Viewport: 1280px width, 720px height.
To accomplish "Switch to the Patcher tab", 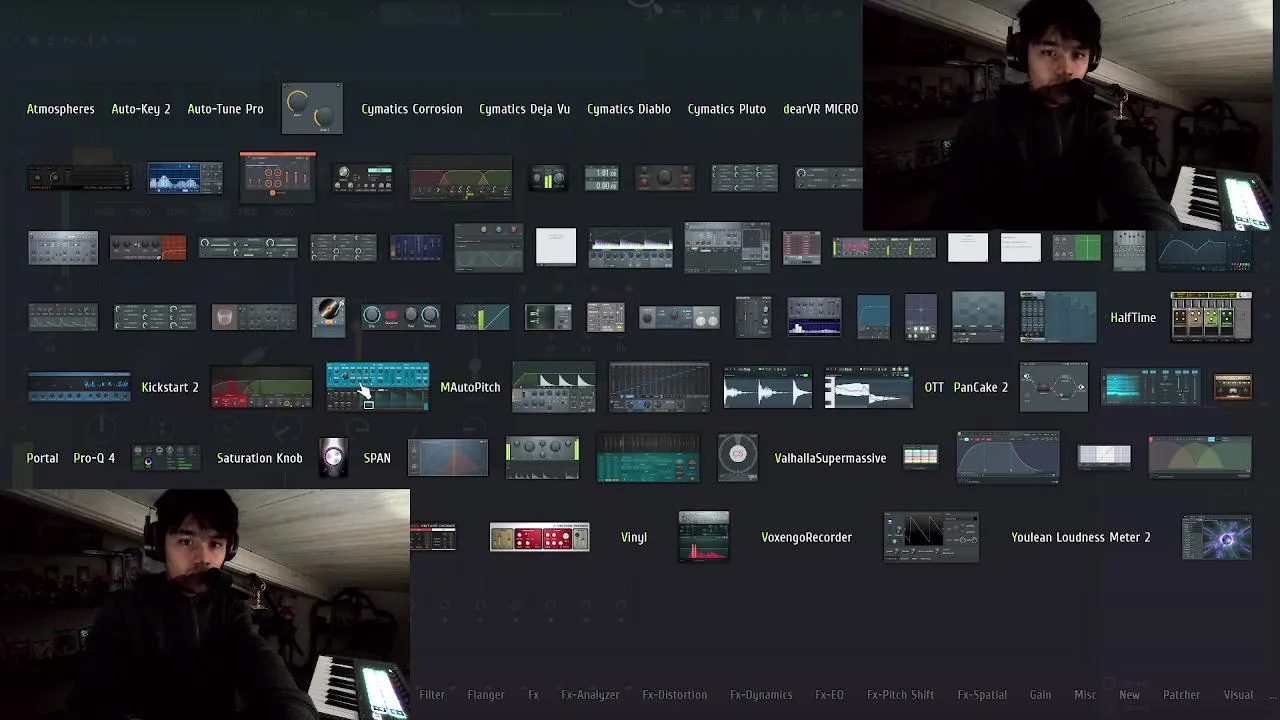I will (1181, 695).
